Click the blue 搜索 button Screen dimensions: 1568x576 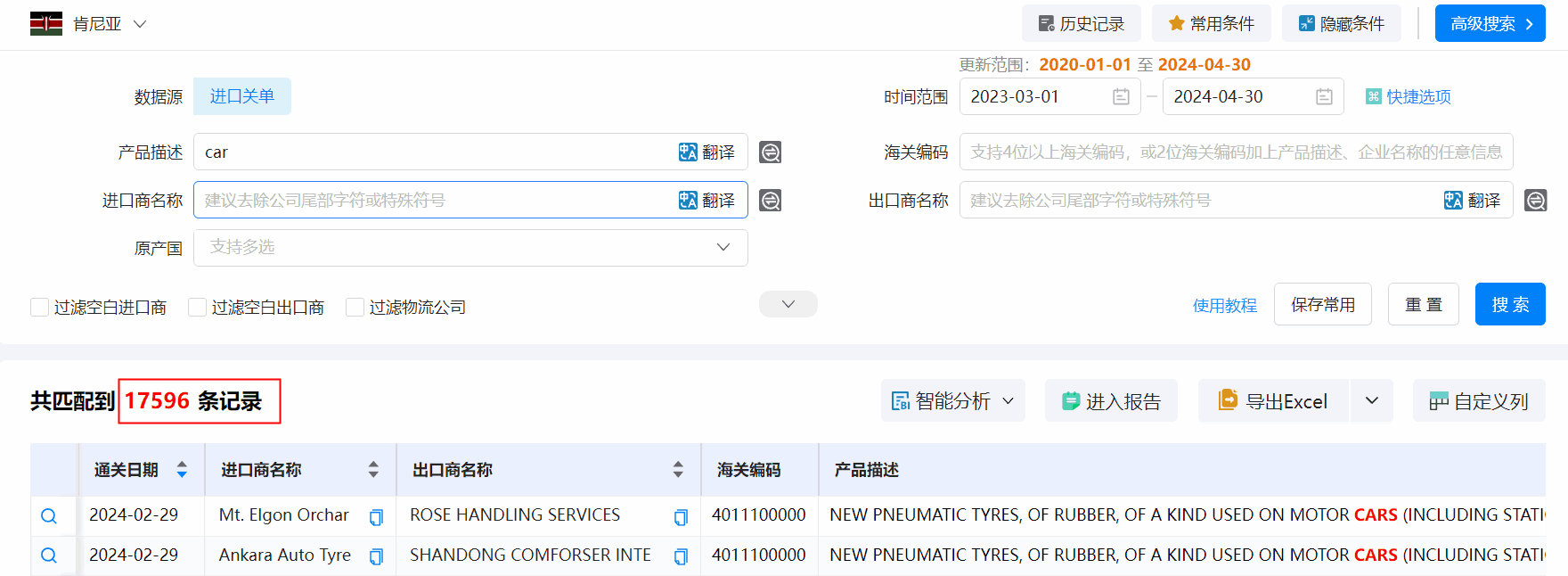pos(1509,305)
